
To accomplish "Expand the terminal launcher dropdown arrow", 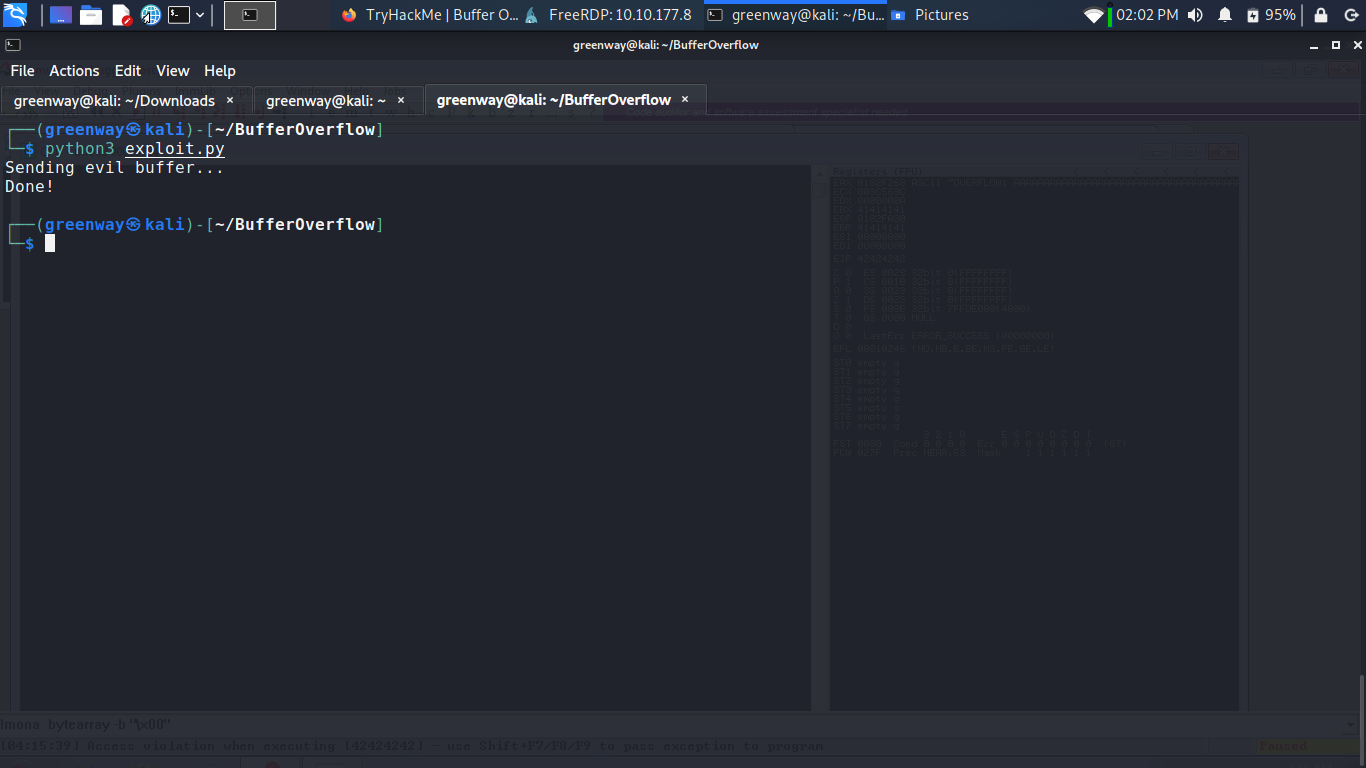I will (201, 15).
